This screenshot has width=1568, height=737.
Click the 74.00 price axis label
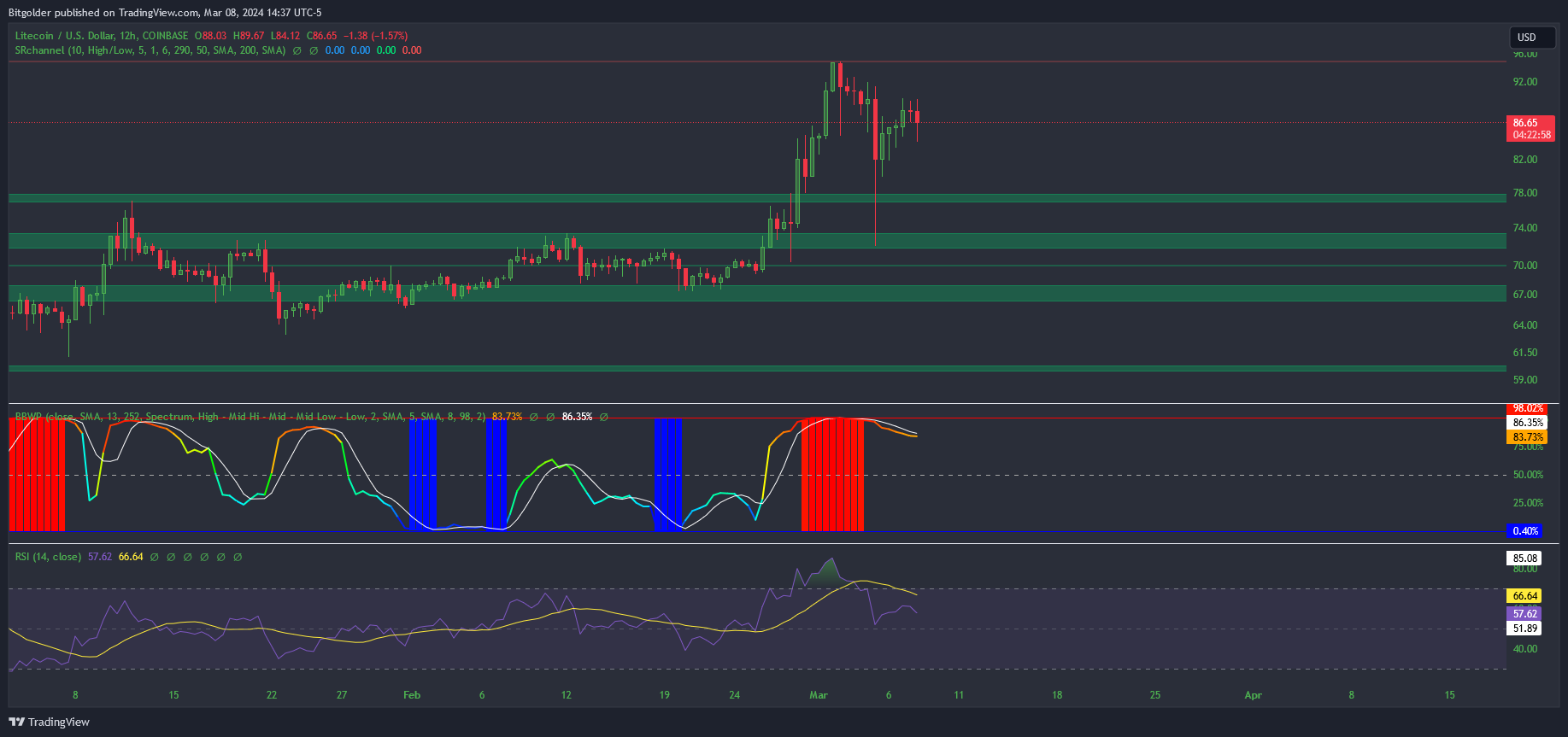click(x=1525, y=228)
